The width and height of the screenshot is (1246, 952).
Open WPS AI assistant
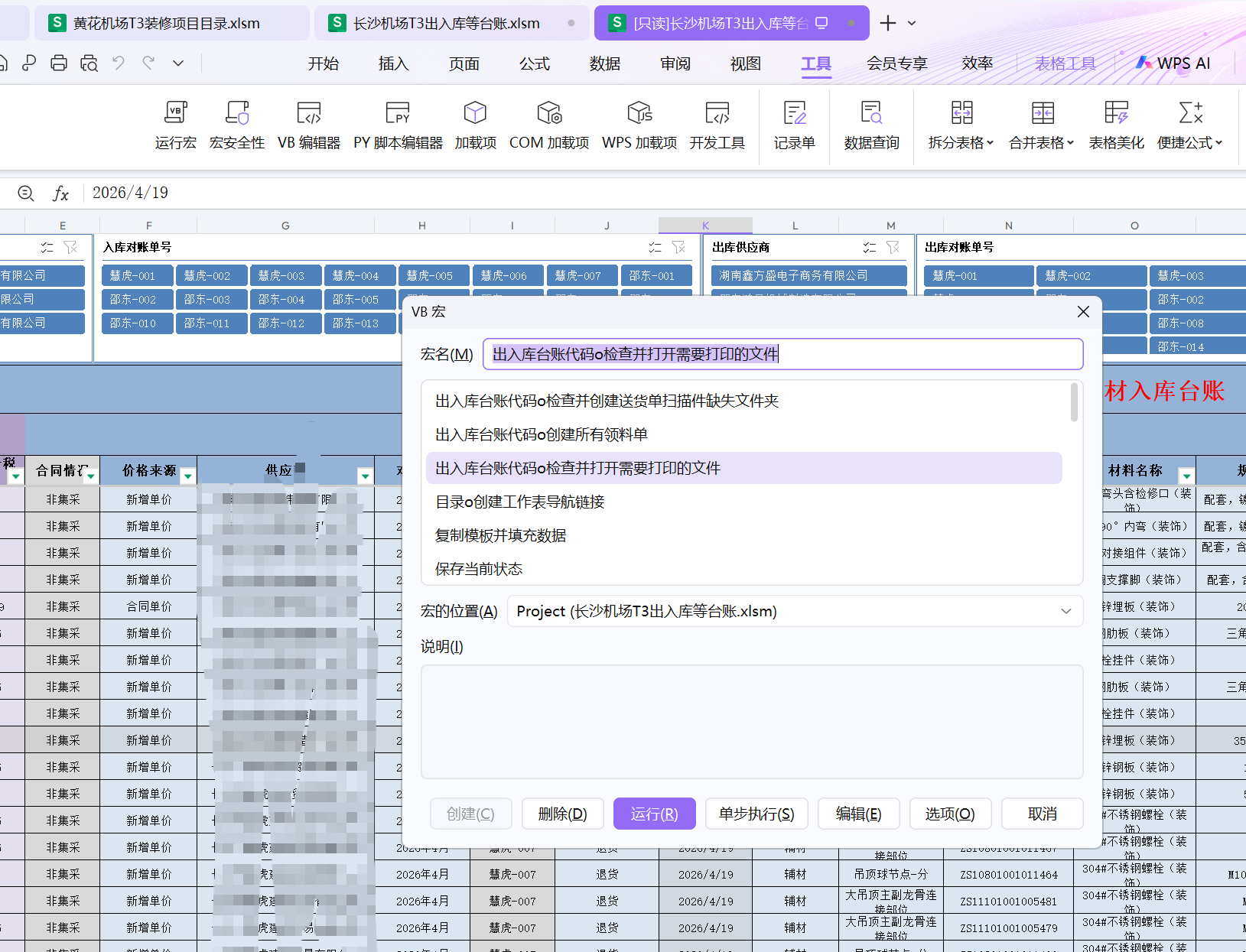(x=1173, y=63)
